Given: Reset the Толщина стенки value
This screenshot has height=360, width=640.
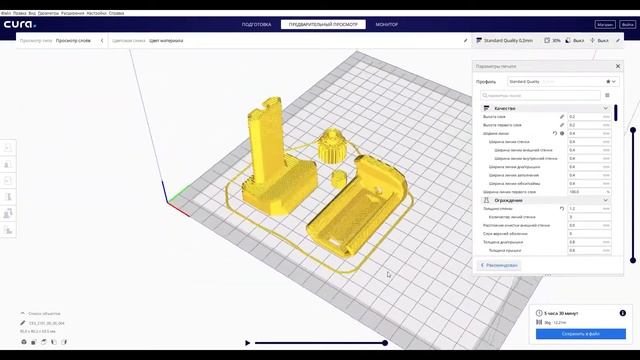Looking at the screenshot, I should click(562, 209).
